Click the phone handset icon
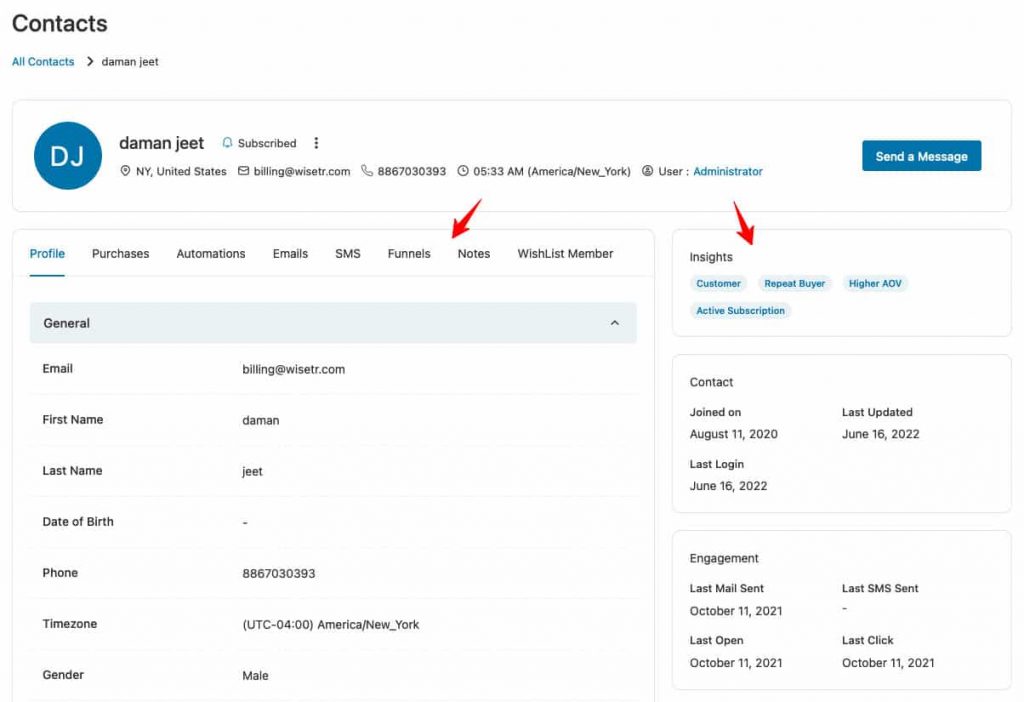Screen dimensions: 1024x702 (367, 170)
